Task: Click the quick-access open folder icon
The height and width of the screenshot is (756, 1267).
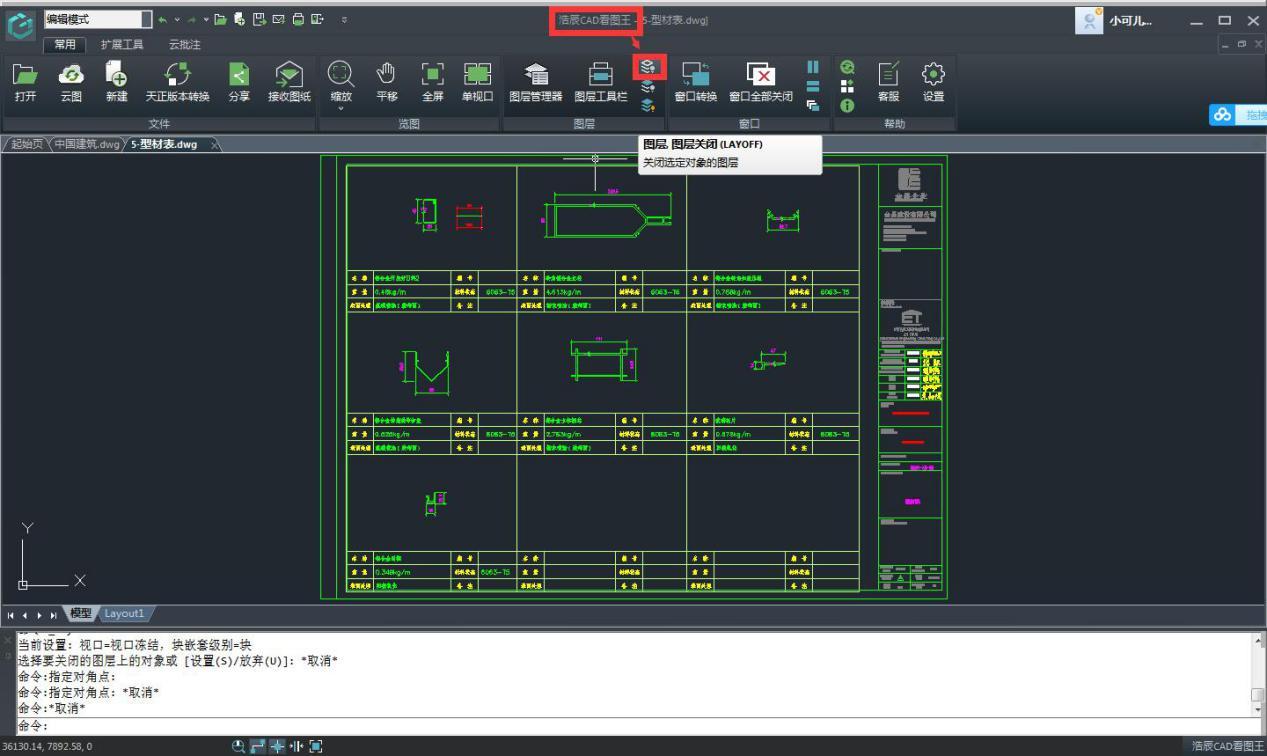Action: pos(221,19)
